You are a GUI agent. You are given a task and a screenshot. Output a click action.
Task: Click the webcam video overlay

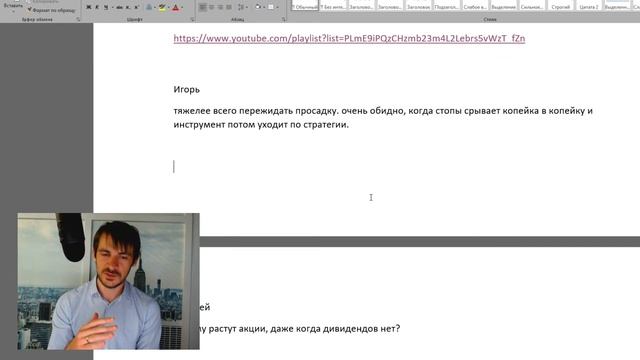(x=109, y=281)
